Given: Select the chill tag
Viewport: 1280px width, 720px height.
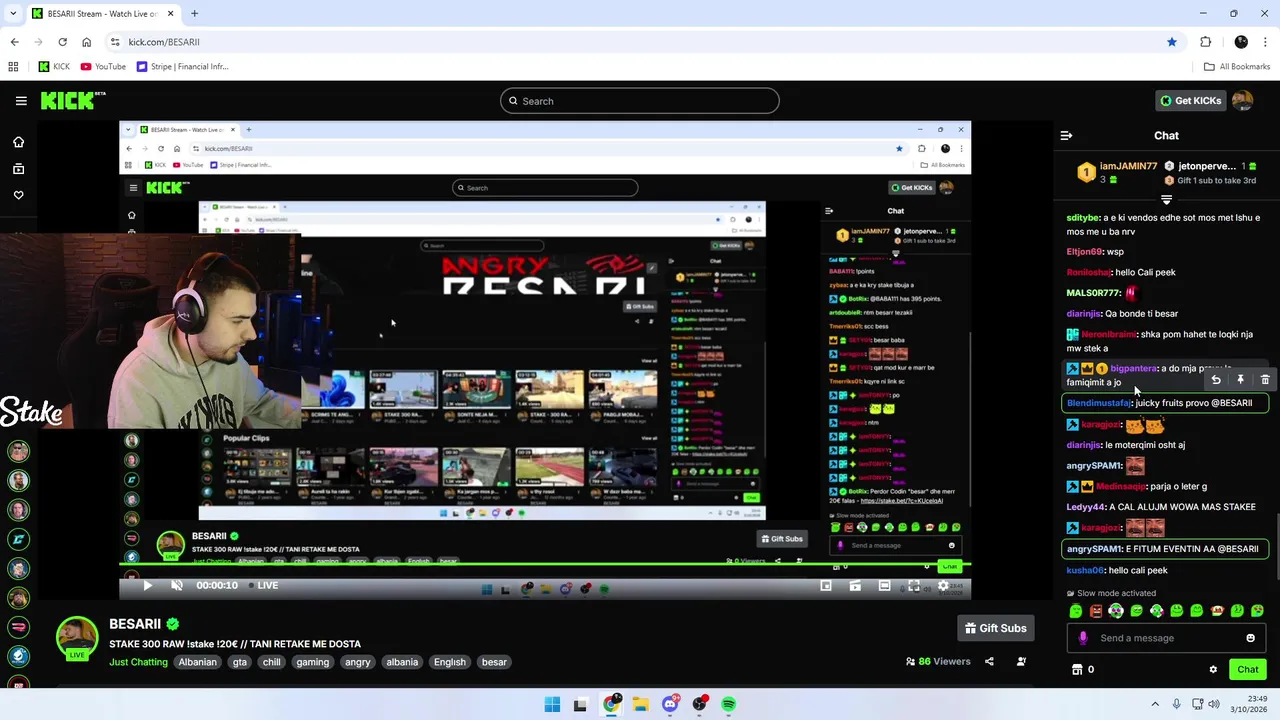Looking at the screenshot, I should pos(272,662).
